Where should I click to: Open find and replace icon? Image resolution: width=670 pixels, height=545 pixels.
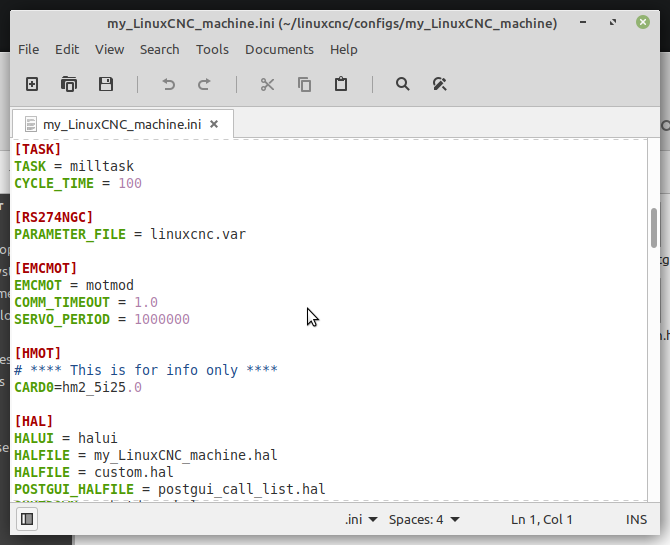[x=439, y=84]
